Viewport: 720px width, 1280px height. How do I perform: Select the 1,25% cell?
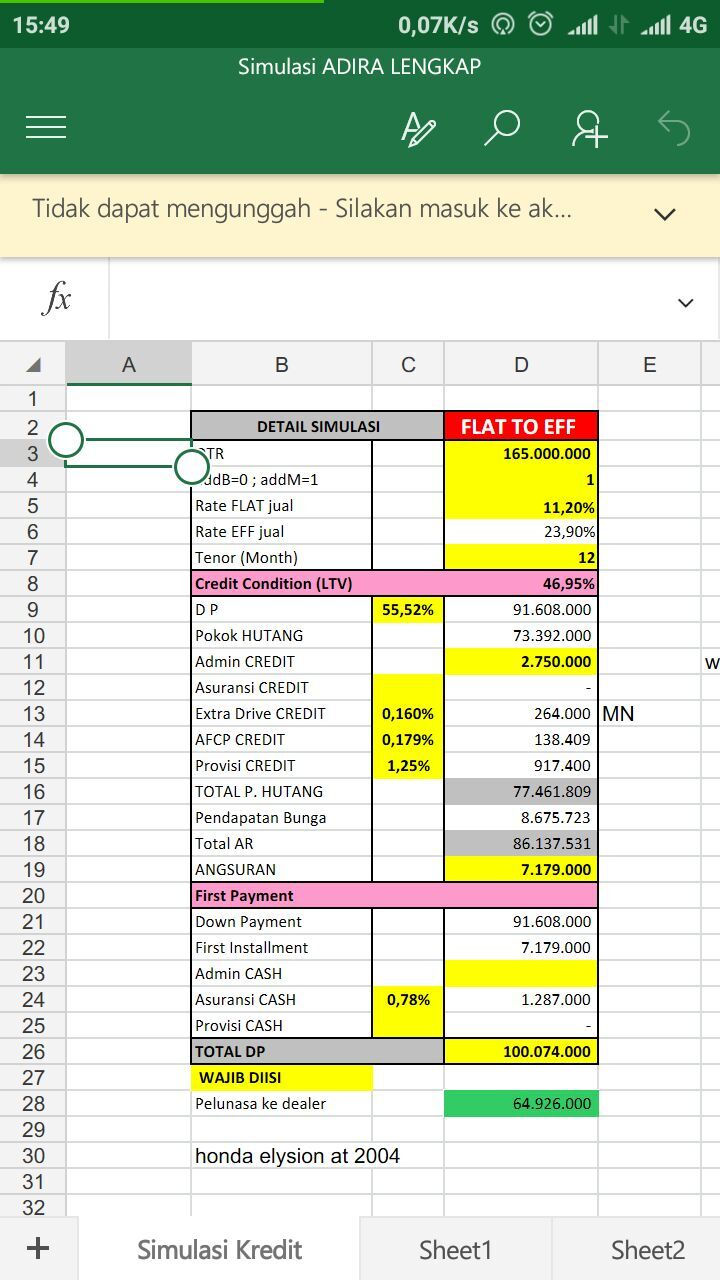[x=408, y=765]
